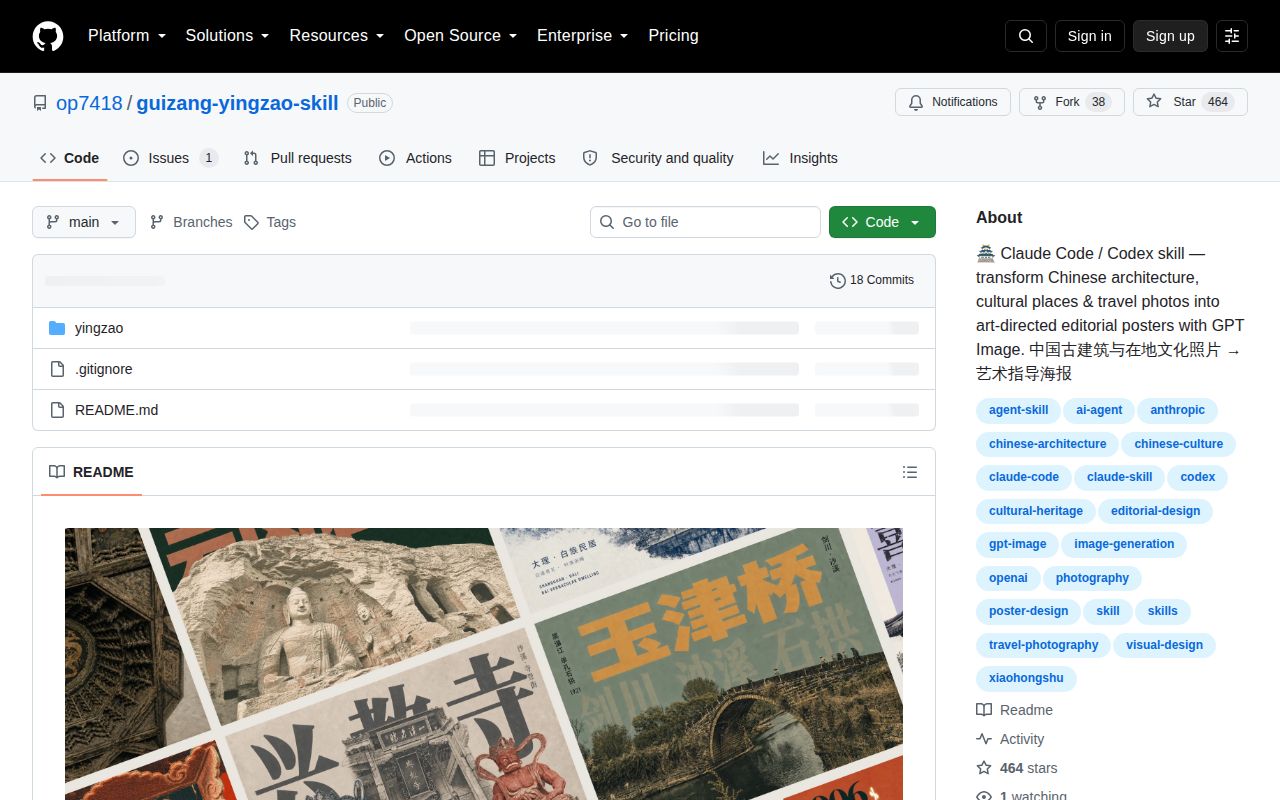Viewport: 1280px width, 800px height.
Task: Select the image-generation topic tag
Action: click(1124, 544)
